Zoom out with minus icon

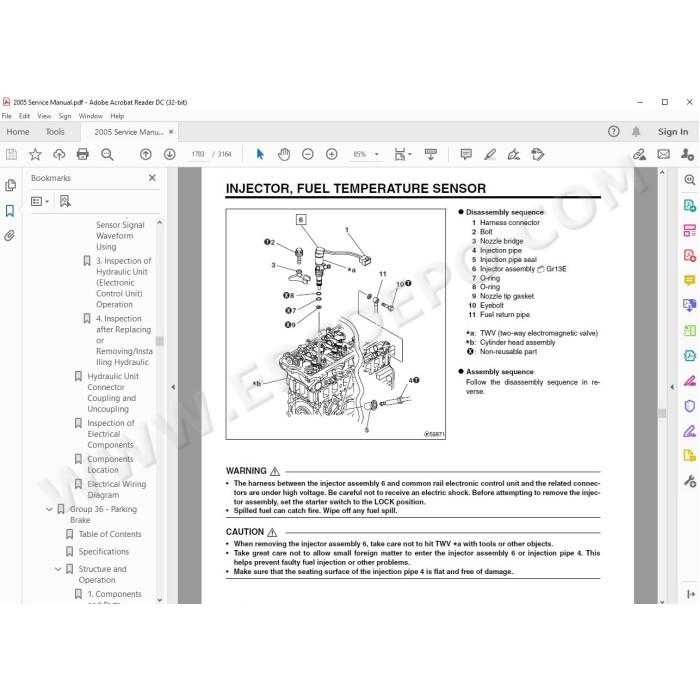[x=308, y=154]
